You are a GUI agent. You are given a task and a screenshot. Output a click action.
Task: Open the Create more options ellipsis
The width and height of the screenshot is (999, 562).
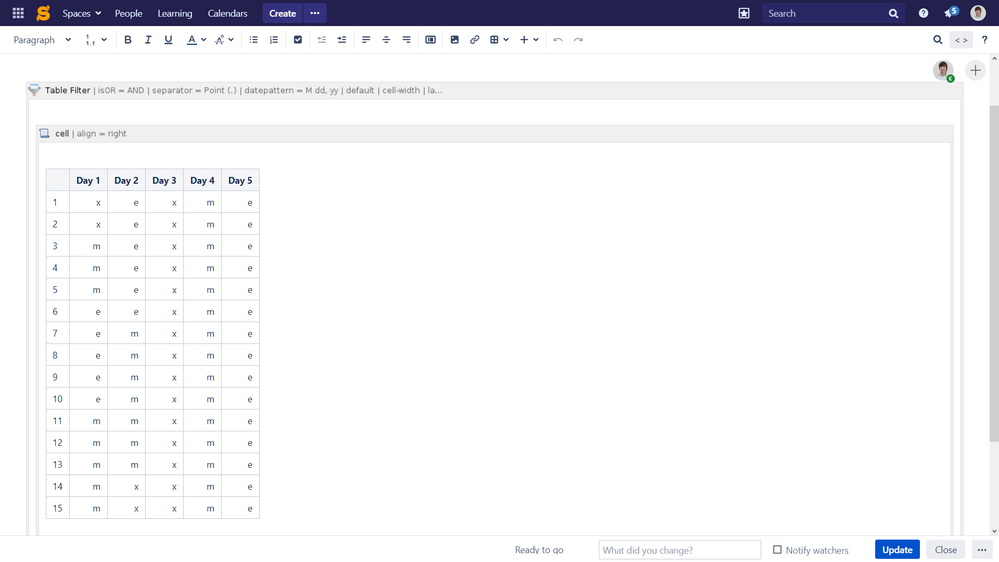315,13
